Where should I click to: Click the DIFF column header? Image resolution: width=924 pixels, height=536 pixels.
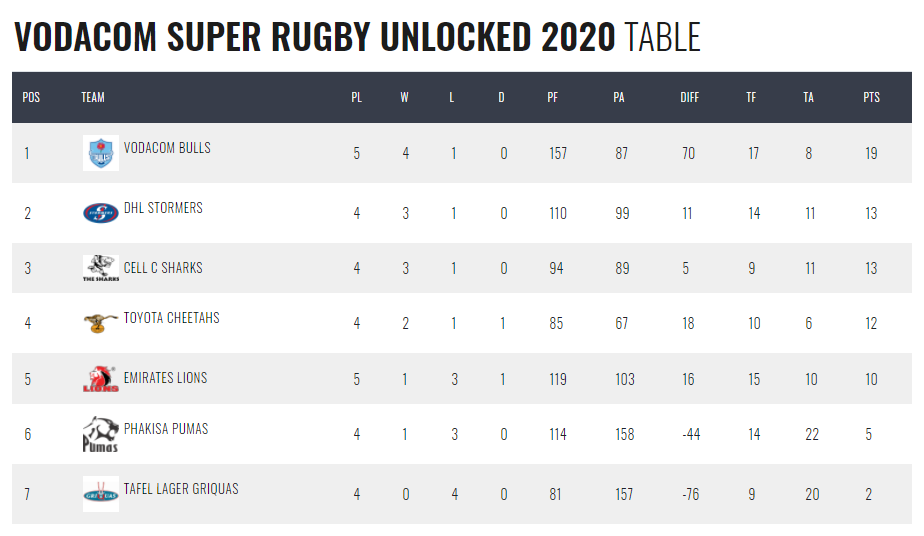coord(689,97)
